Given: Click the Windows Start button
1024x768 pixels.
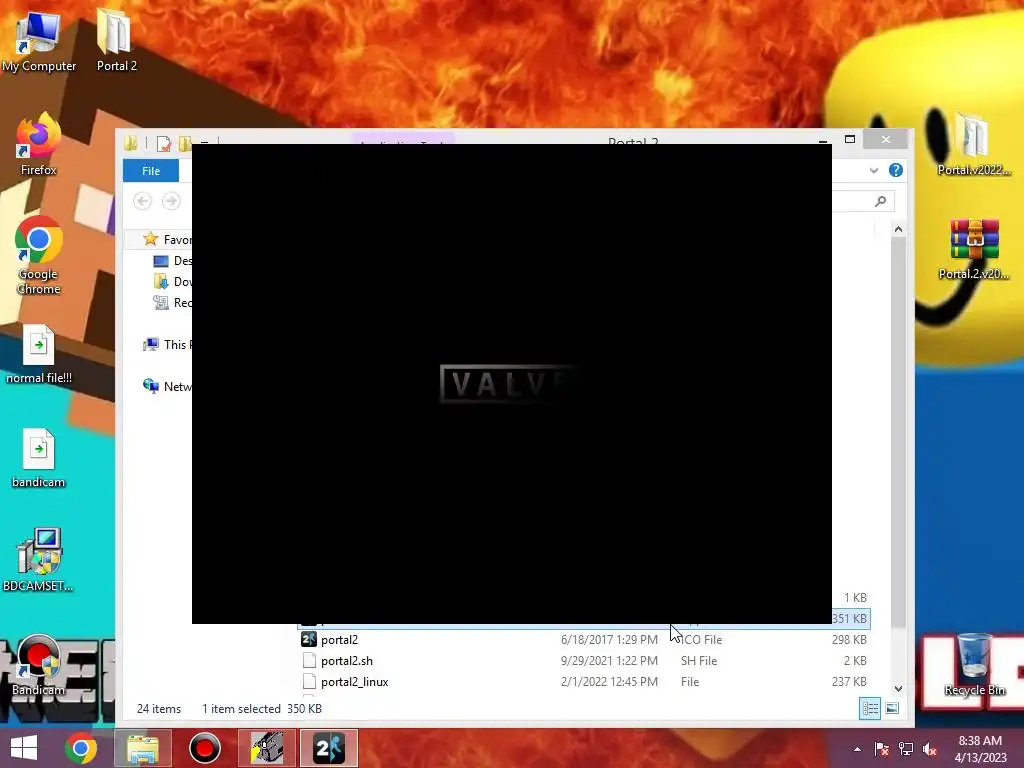Looking at the screenshot, I should pos(24,748).
